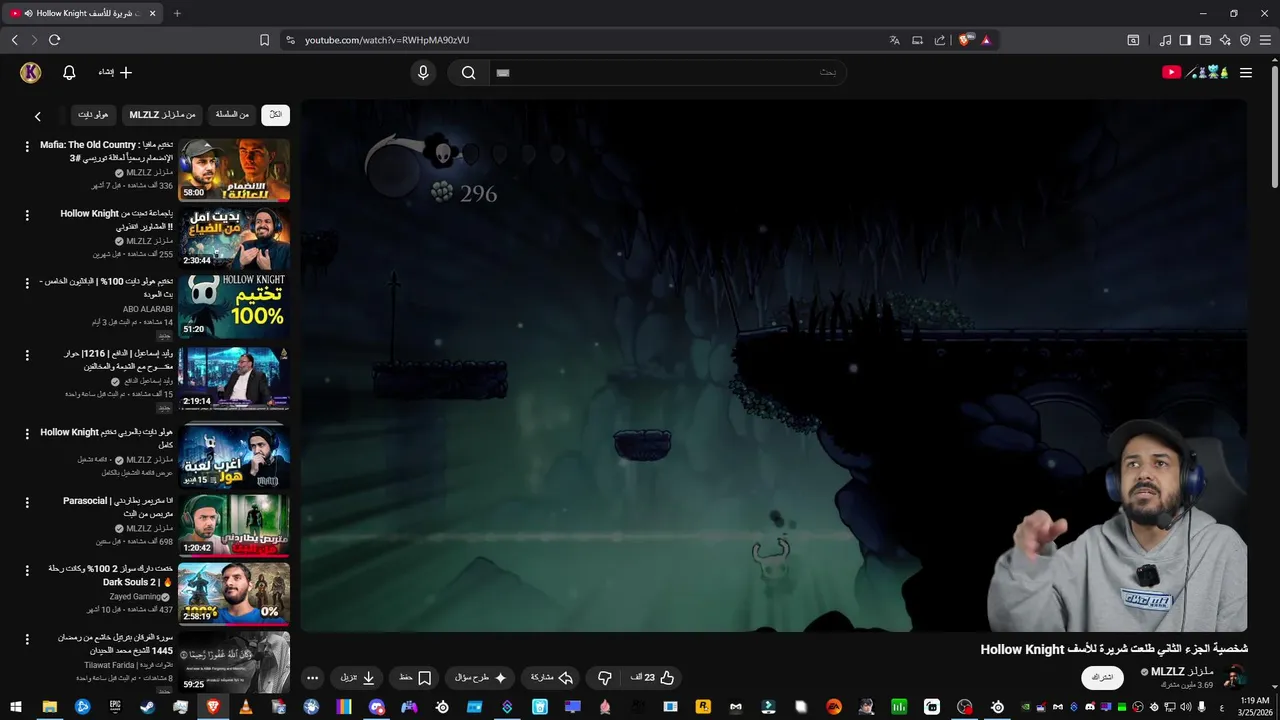The height and width of the screenshot is (720, 1280).
Task: Open the Hollow Knight 100% video thumbnail
Action: point(234,307)
